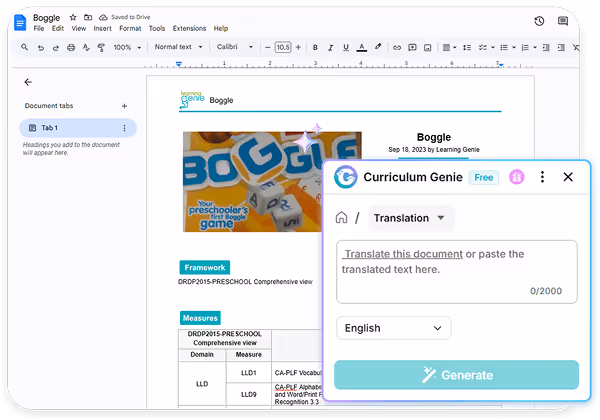Open the Tools menu
The width and height of the screenshot is (600, 420).
click(157, 28)
